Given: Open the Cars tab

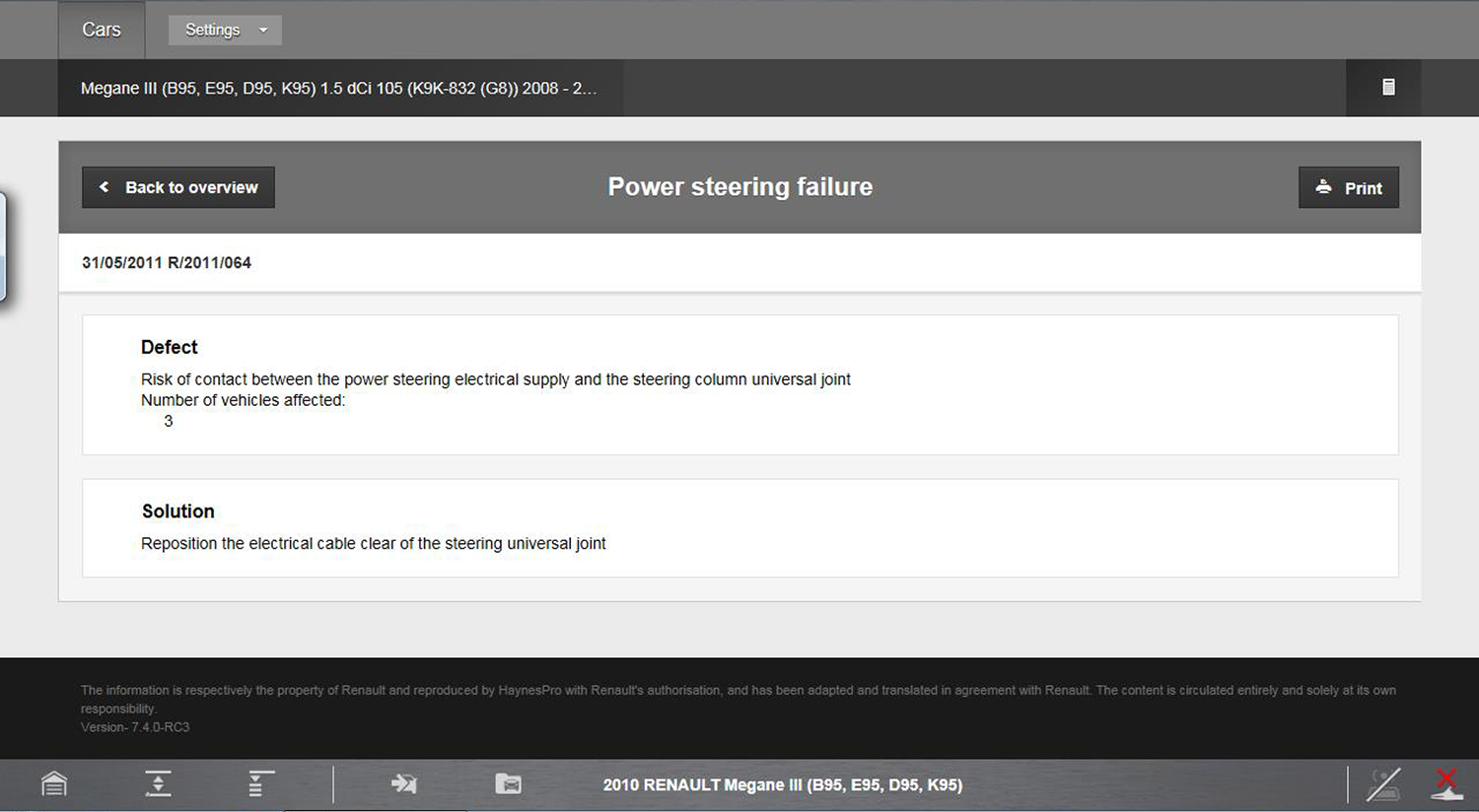Looking at the screenshot, I should point(101,30).
